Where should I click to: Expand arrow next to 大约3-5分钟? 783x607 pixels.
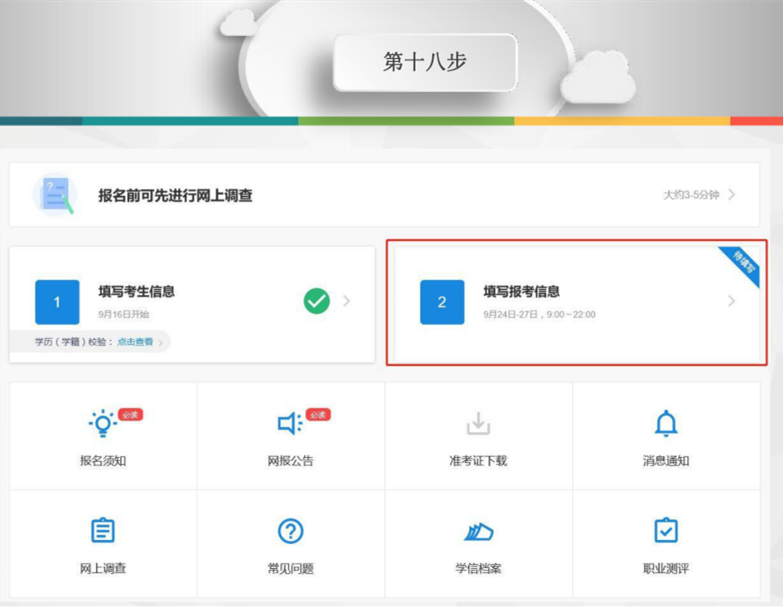point(732,195)
